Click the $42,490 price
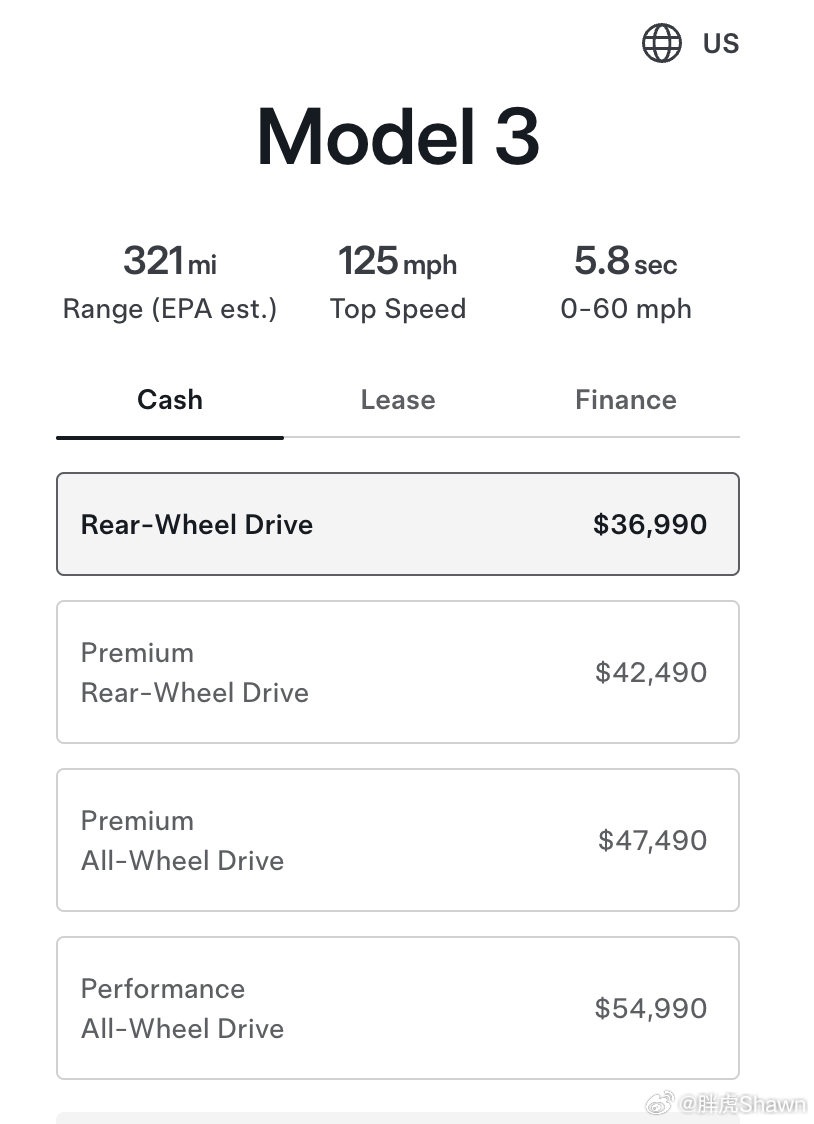The height and width of the screenshot is (1124, 814). click(x=651, y=672)
